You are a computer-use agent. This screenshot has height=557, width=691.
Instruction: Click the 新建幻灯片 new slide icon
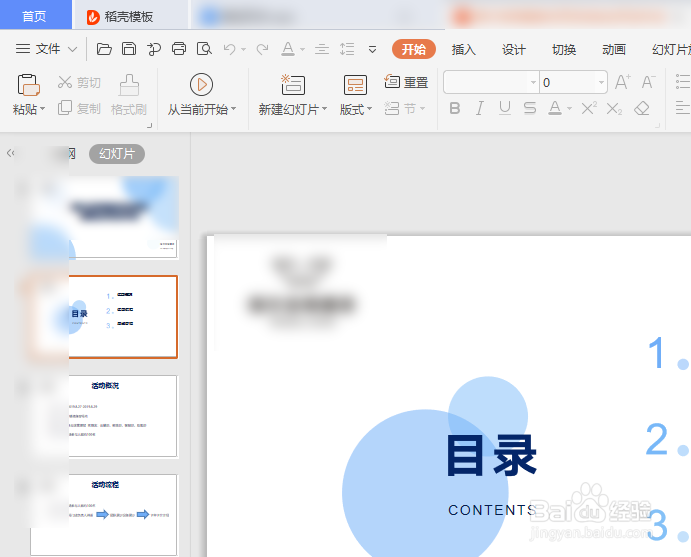[293, 85]
